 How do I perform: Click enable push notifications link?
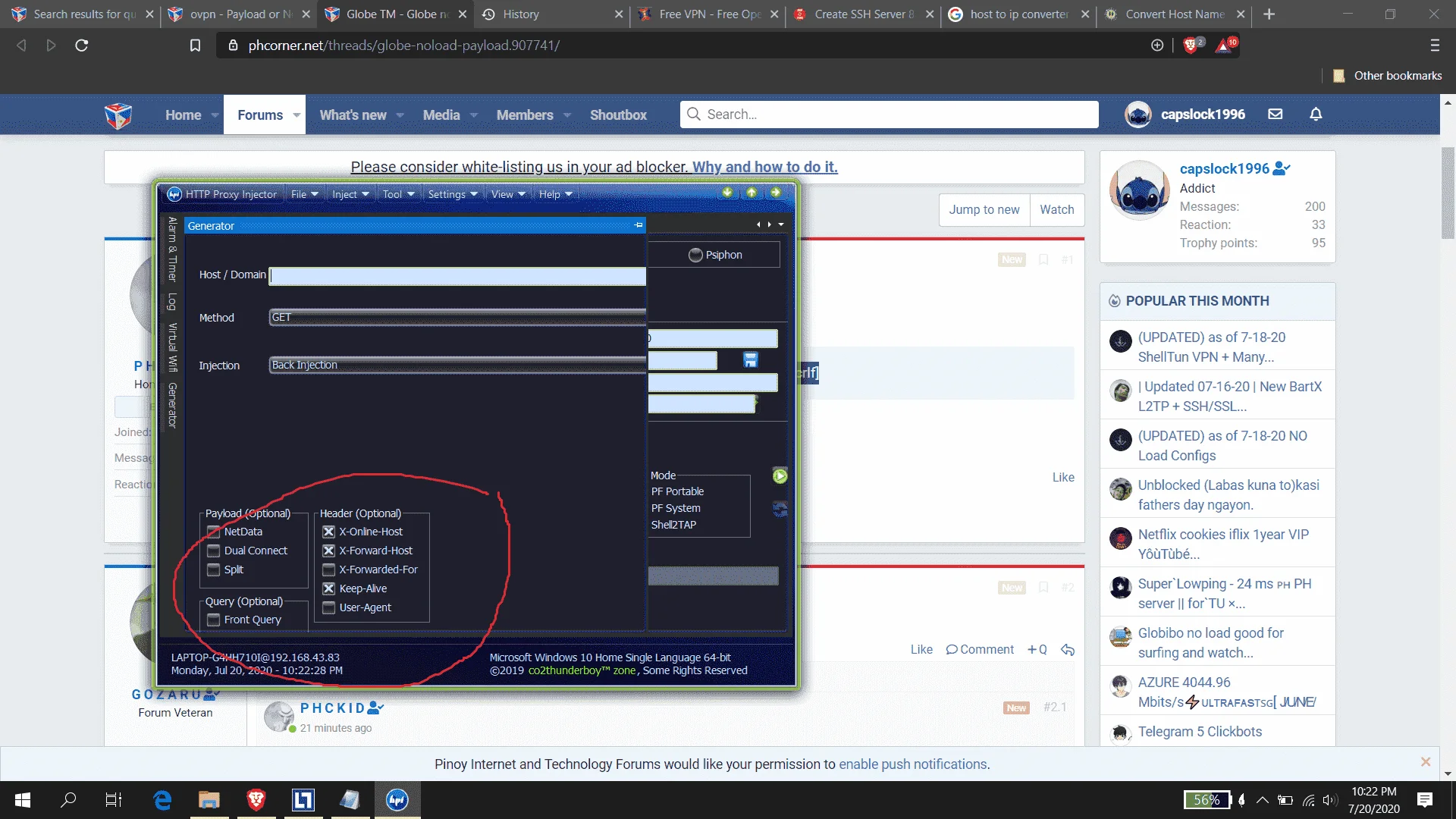click(913, 764)
